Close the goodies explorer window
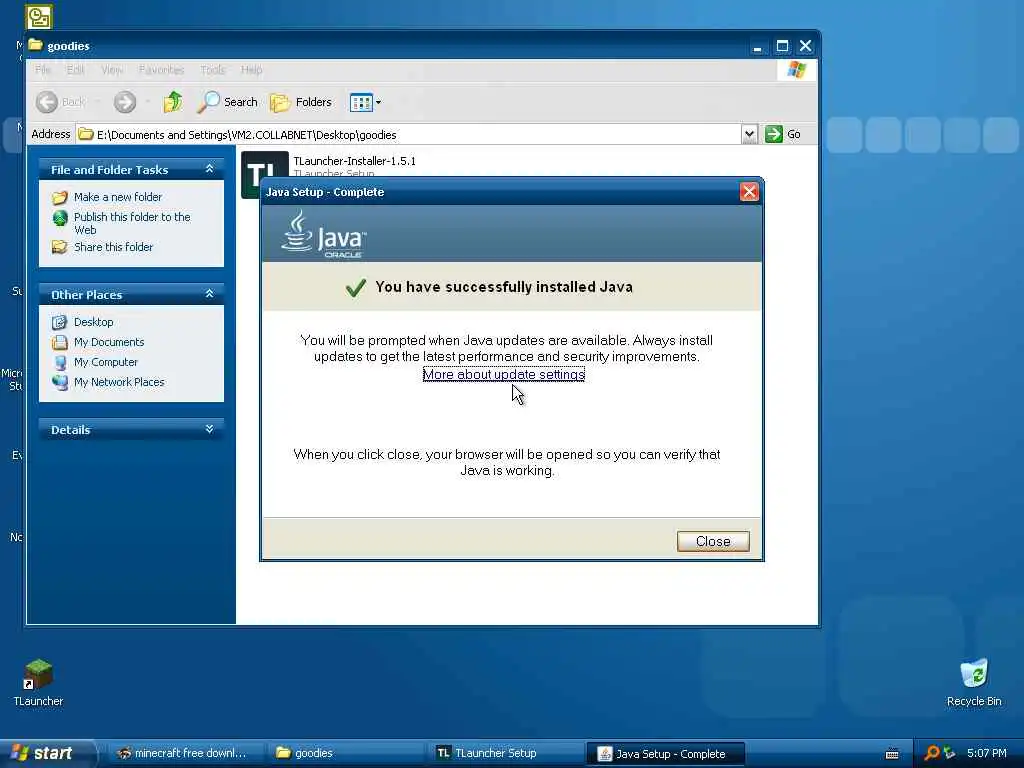Image resolution: width=1024 pixels, height=768 pixels. coord(806,46)
